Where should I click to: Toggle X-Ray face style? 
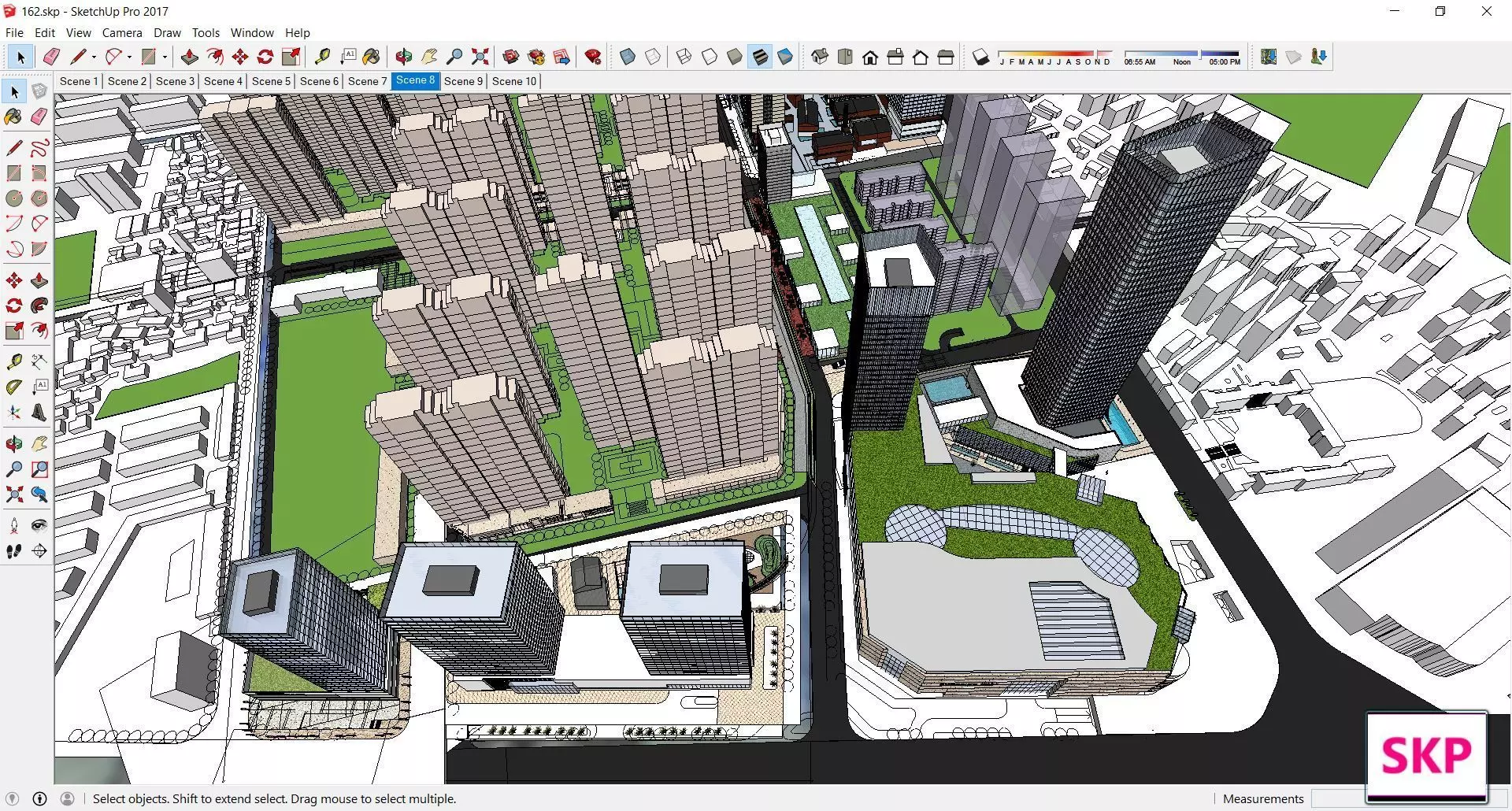628,57
